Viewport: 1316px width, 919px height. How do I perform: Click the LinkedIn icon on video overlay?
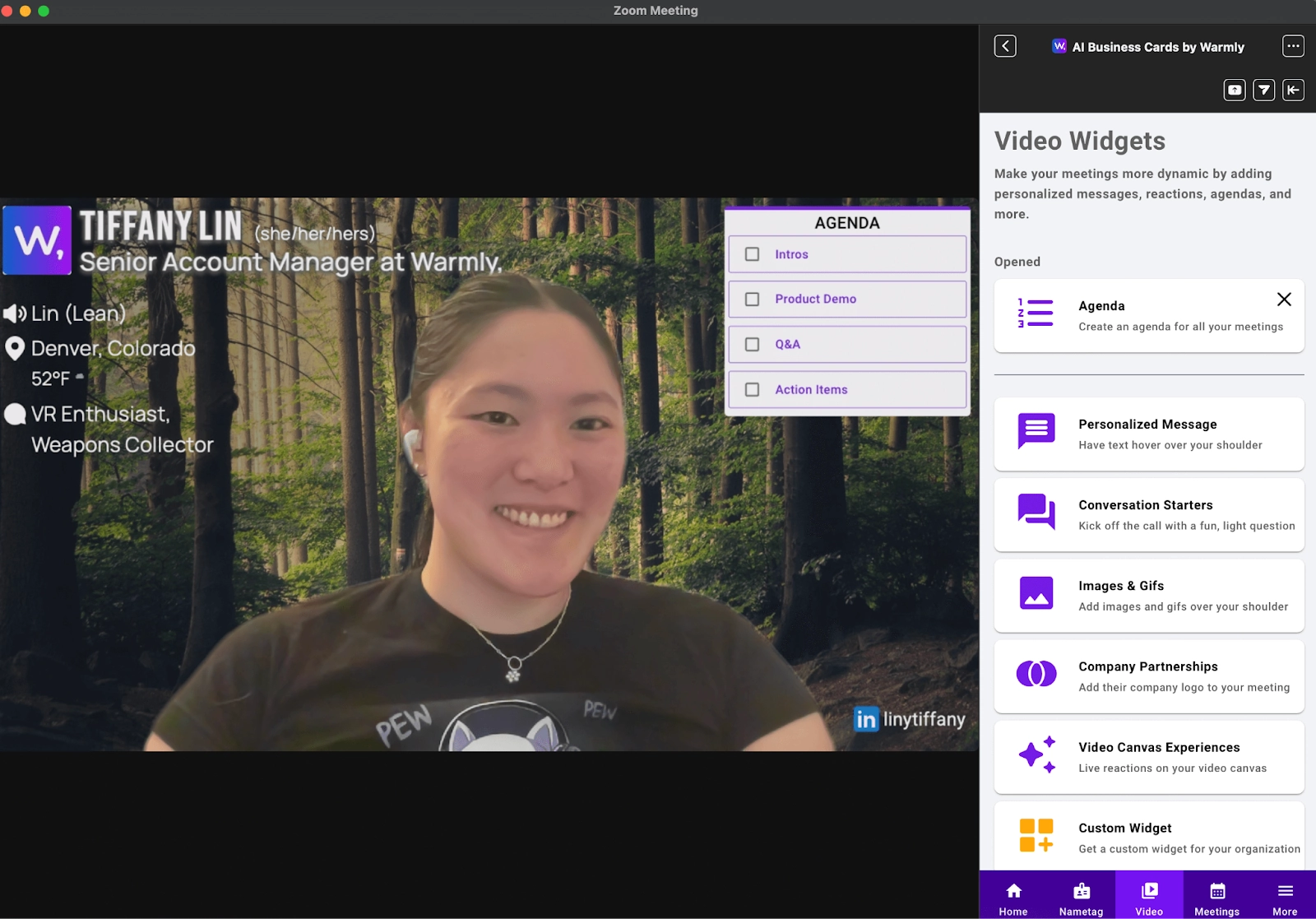tap(866, 720)
